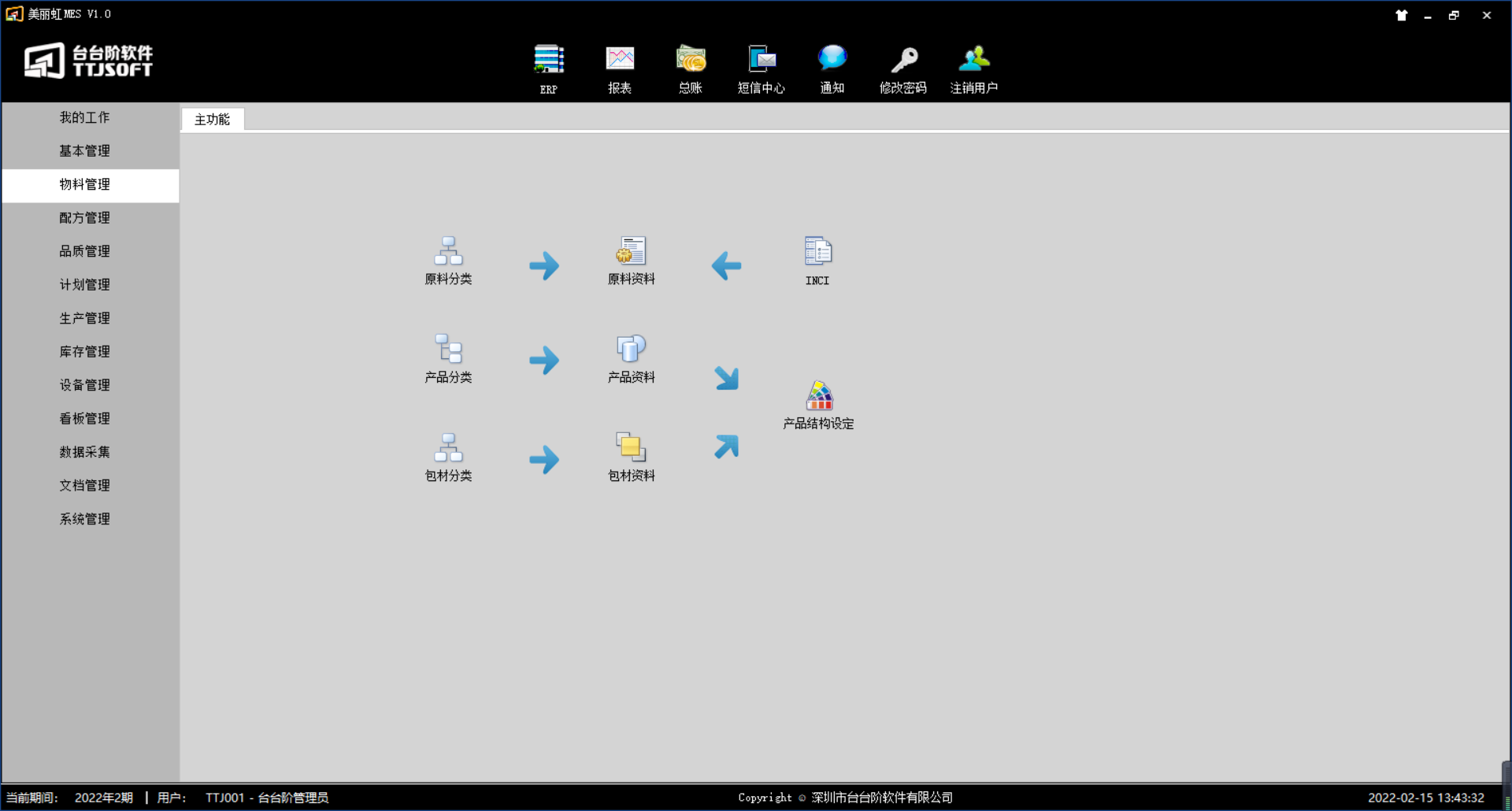Click the INCI document icon

click(817, 252)
